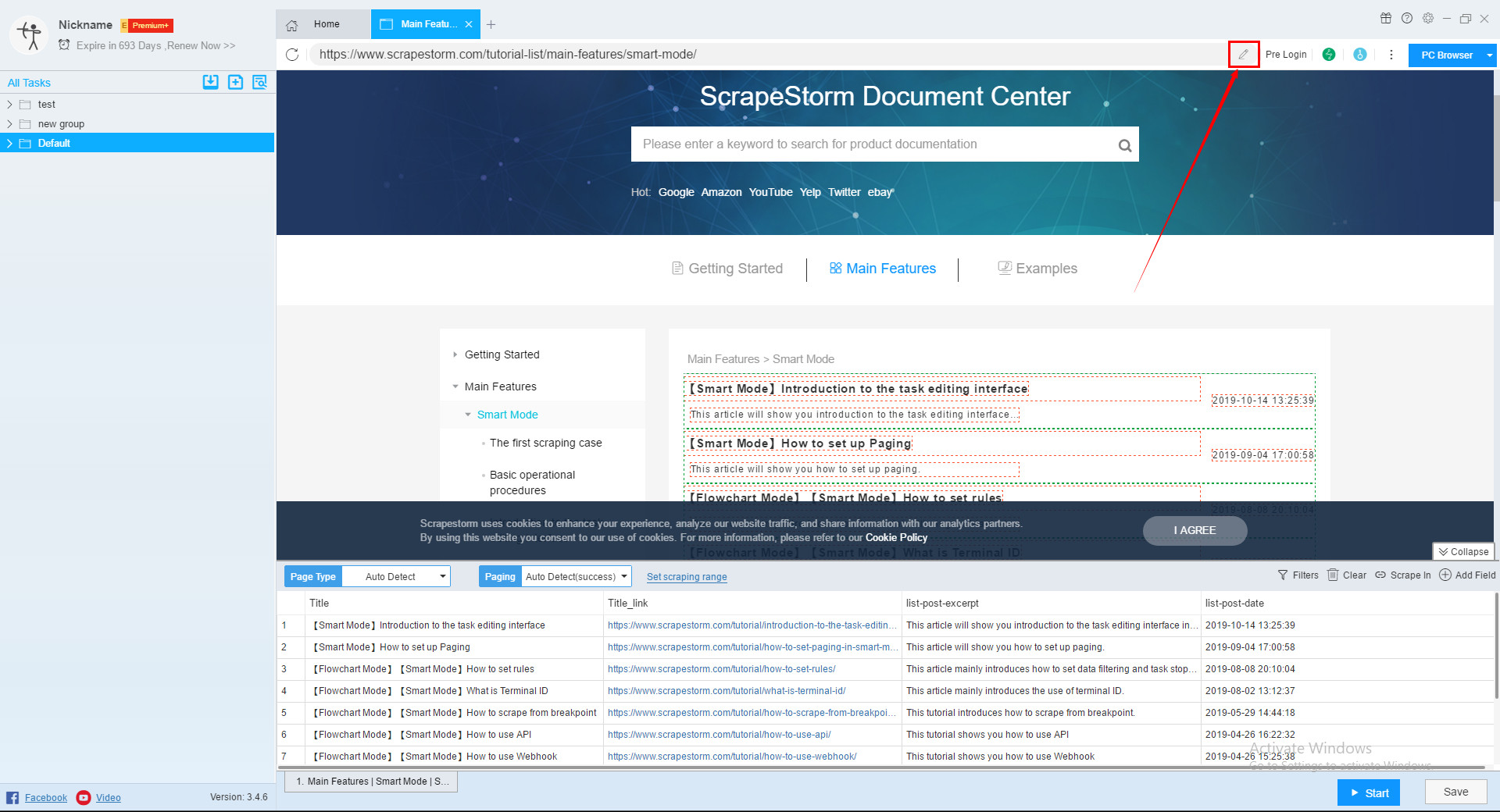Click the new task group icon

tap(235, 82)
